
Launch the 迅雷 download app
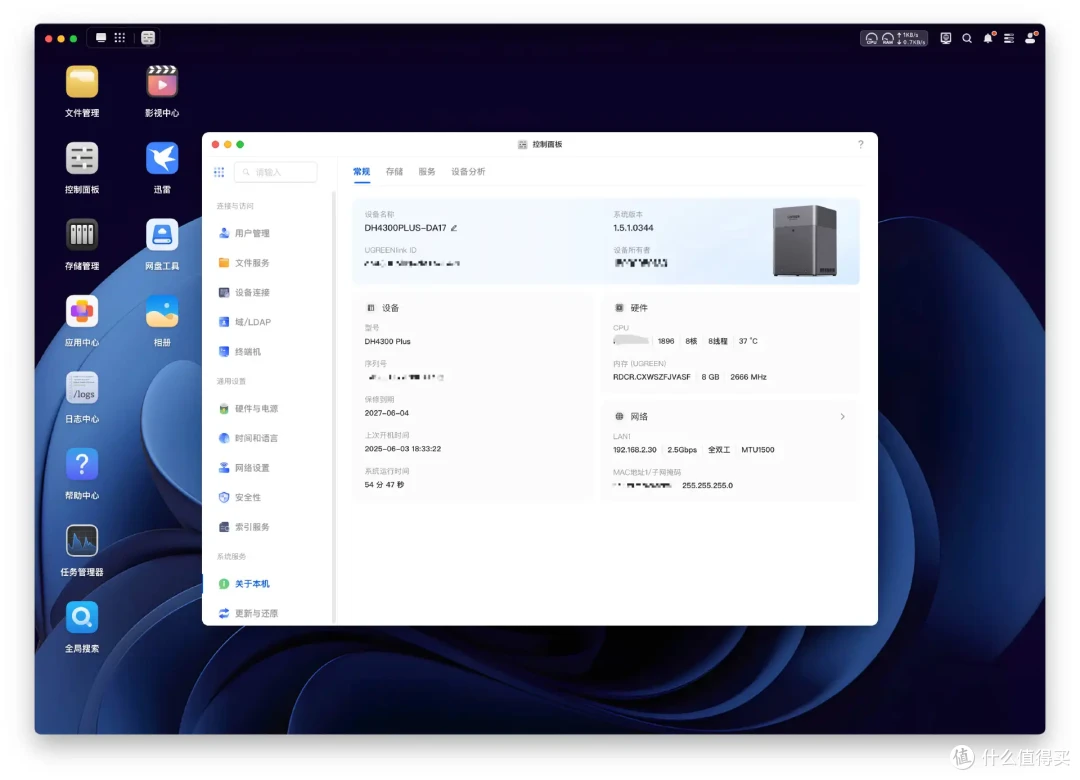coord(162,158)
